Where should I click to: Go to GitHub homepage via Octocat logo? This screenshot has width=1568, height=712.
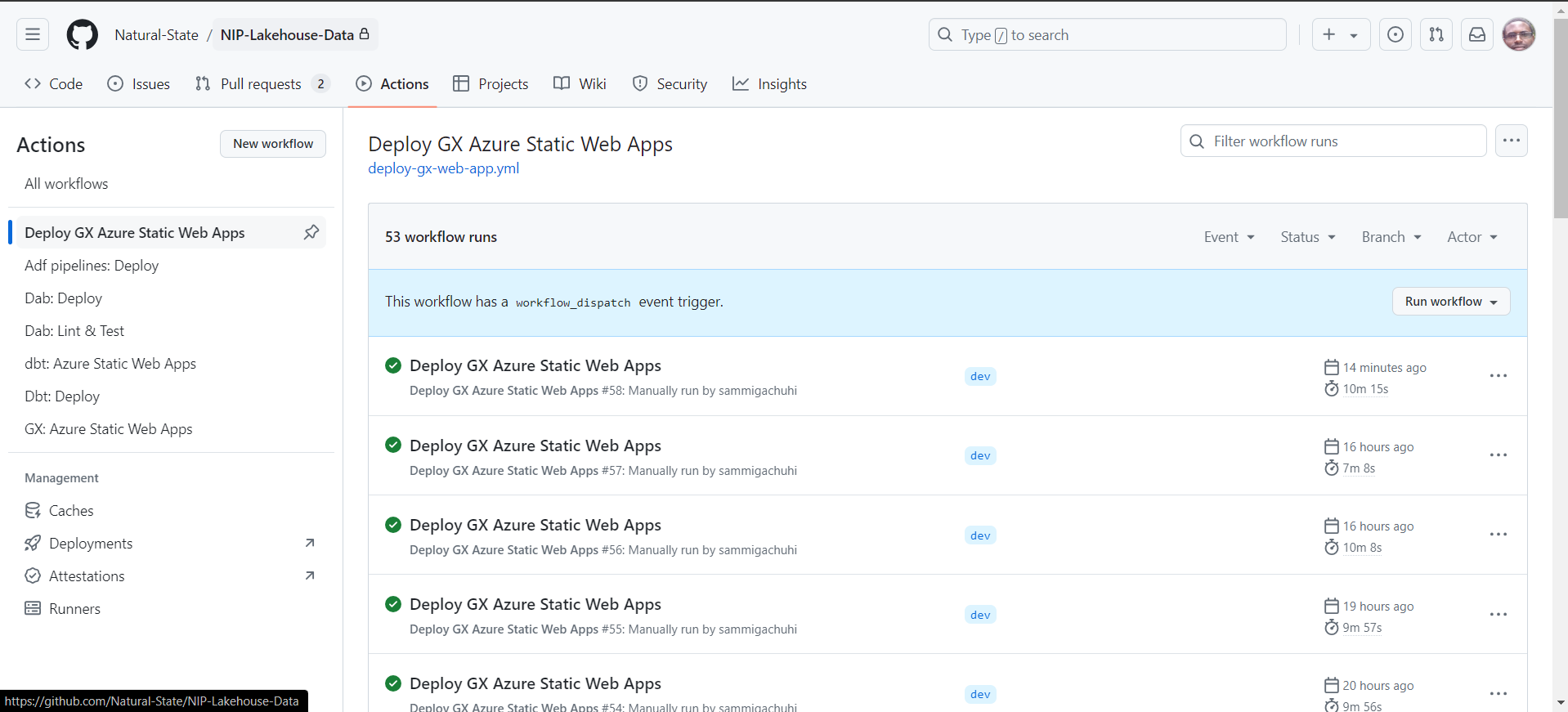coord(82,34)
